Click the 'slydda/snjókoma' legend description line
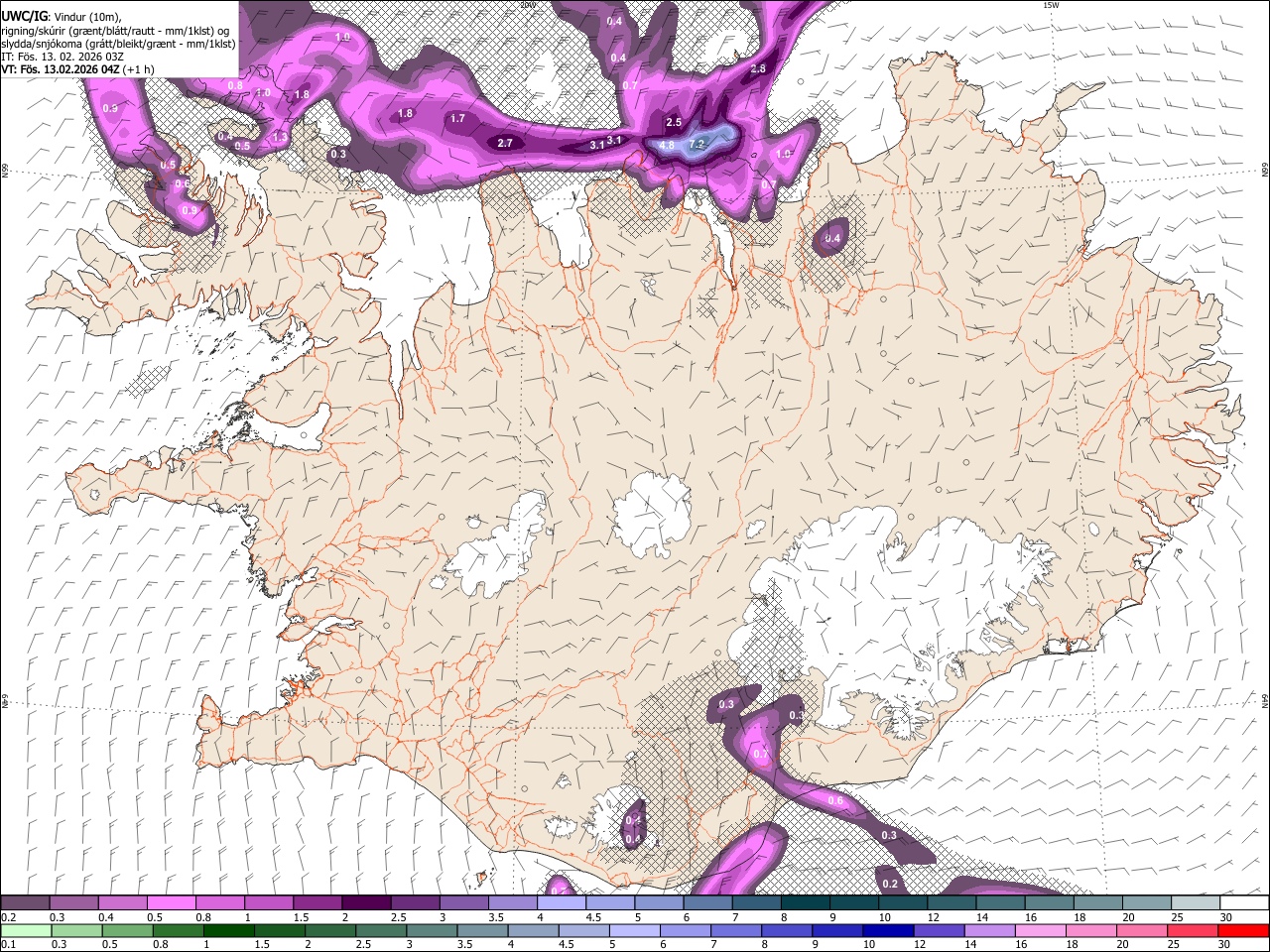Image resolution: width=1270 pixels, height=952 pixels. click(119, 44)
